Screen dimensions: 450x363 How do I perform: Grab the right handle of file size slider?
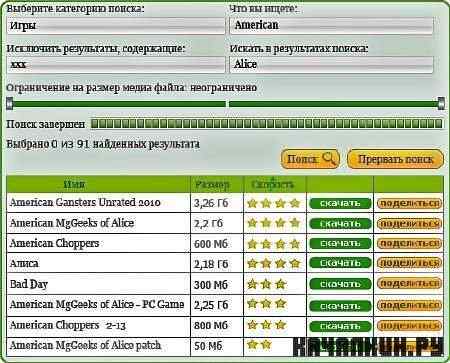pos(441,103)
